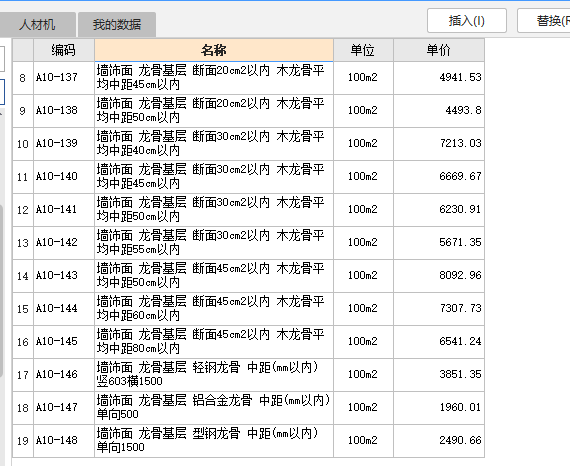Open the 我的数据 tab
The height and width of the screenshot is (466, 570).
(x=117, y=24)
